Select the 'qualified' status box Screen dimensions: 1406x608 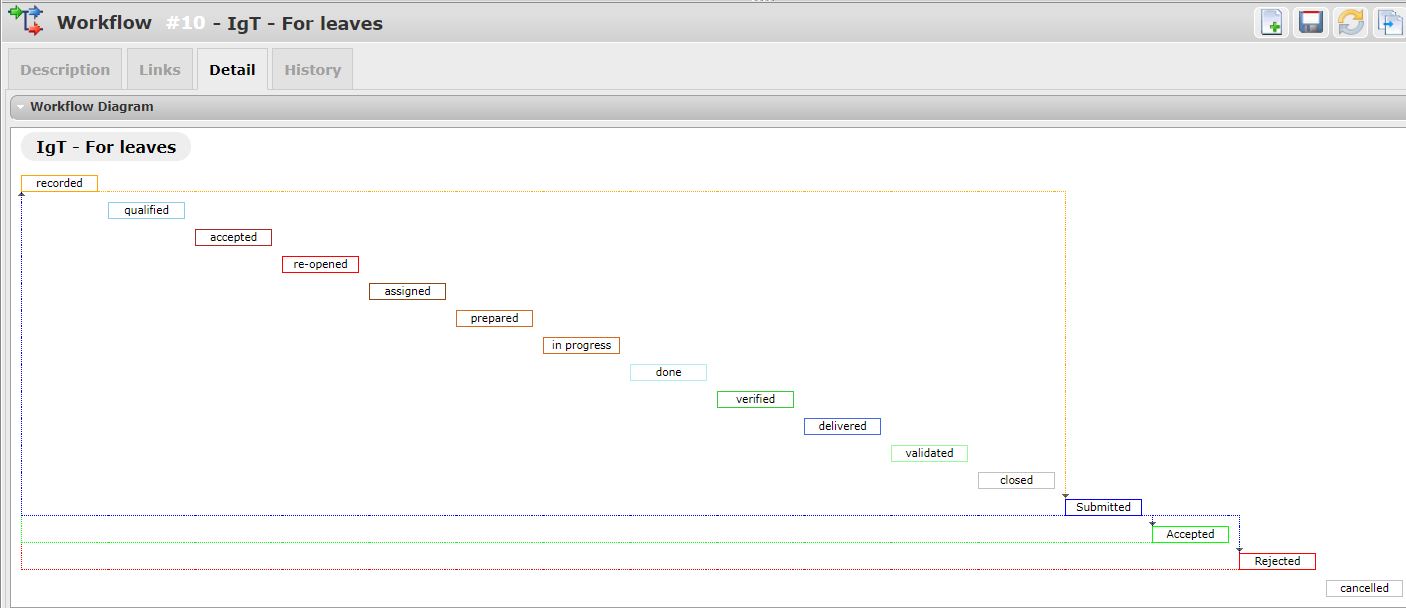pos(146,210)
